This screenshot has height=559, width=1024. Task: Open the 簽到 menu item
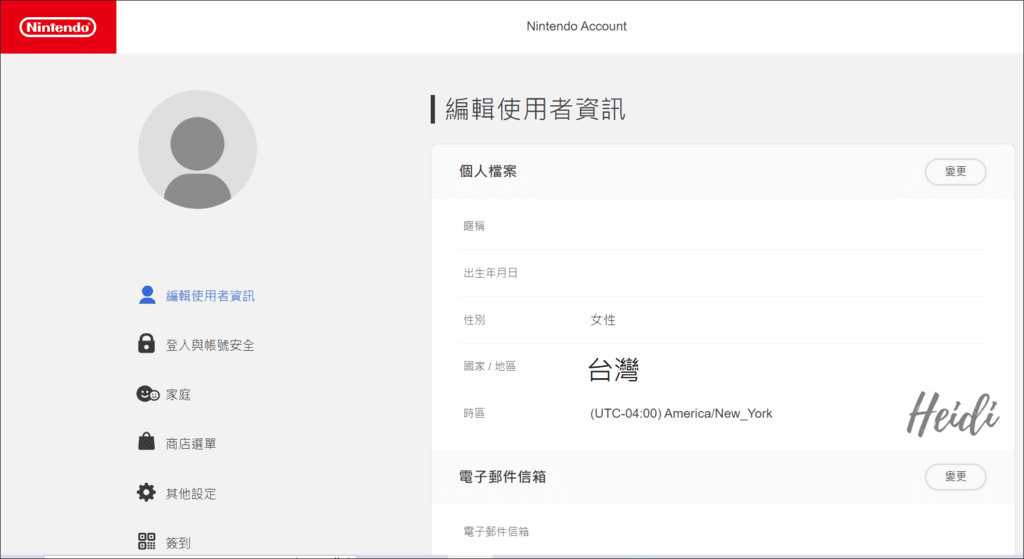click(x=178, y=543)
